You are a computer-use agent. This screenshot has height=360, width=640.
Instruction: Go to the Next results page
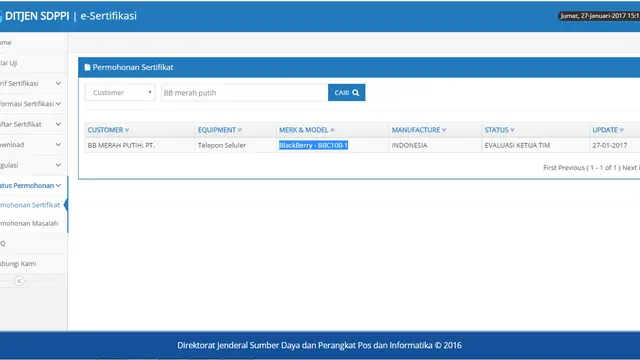tap(629, 168)
